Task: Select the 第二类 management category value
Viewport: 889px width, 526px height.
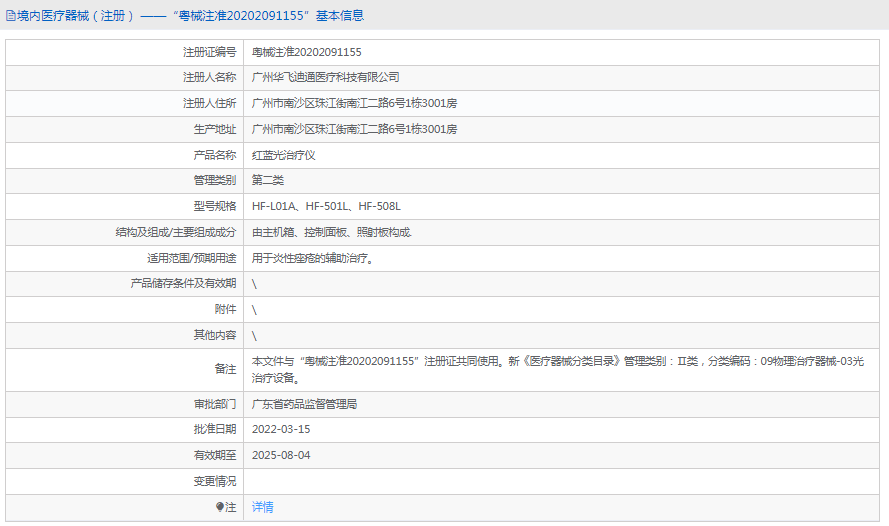Action: coord(268,180)
